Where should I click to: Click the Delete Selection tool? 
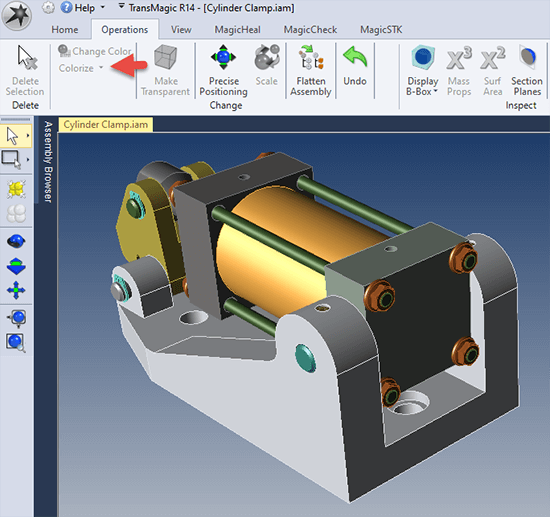pos(25,70)
